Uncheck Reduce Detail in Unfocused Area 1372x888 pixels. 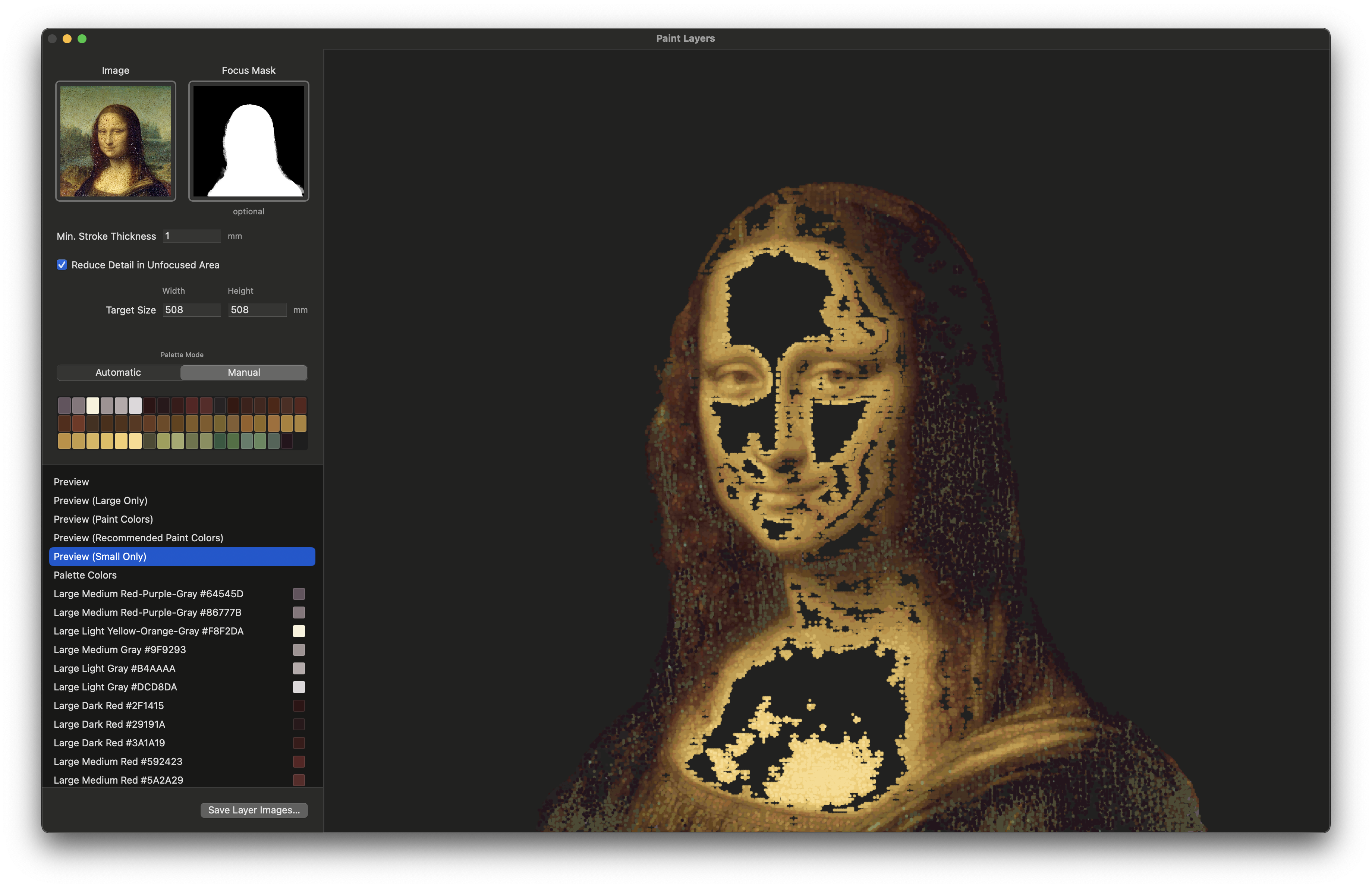tap(62, 264)
